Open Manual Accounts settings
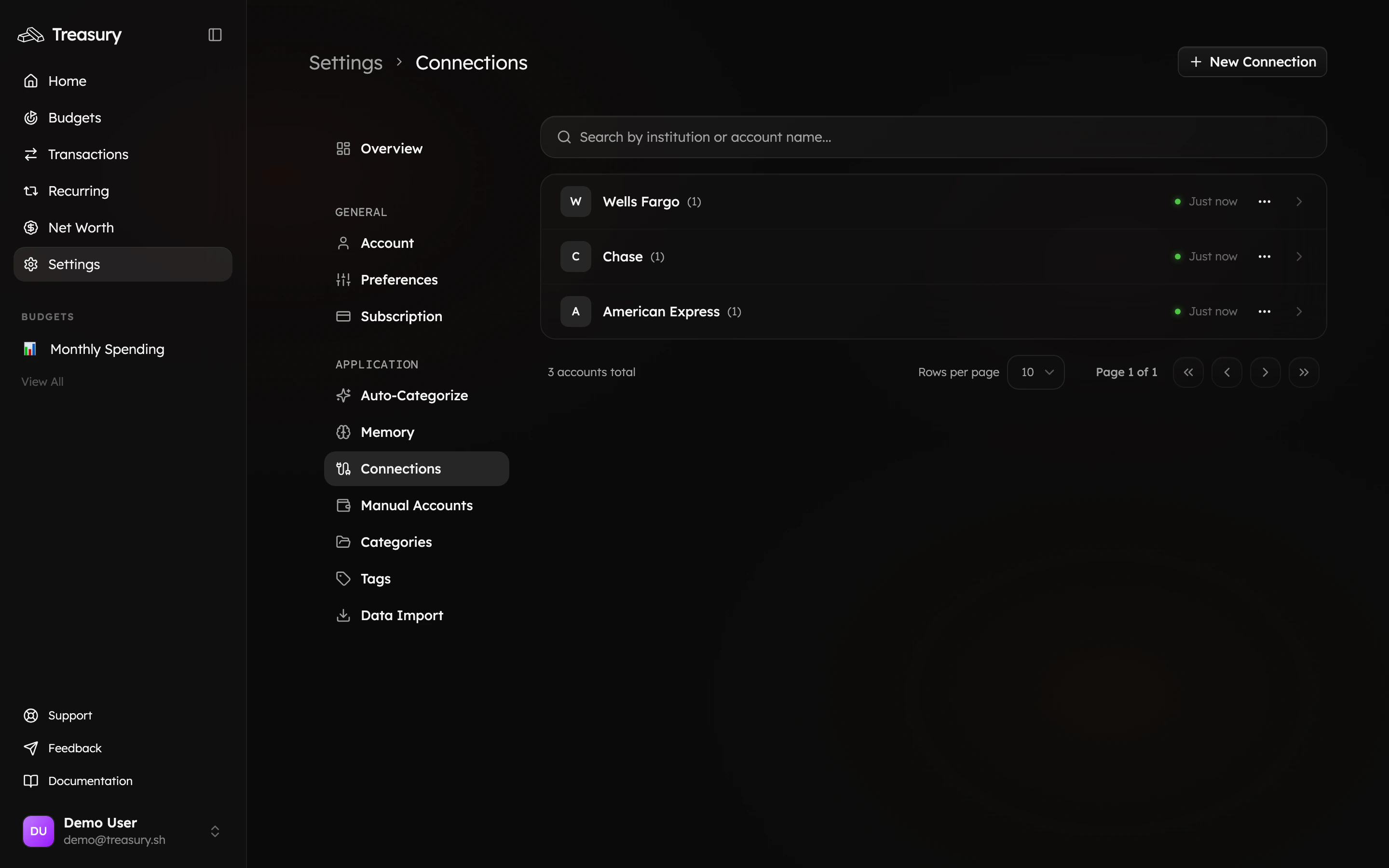The image size is (1389, 868). point(416,505)
